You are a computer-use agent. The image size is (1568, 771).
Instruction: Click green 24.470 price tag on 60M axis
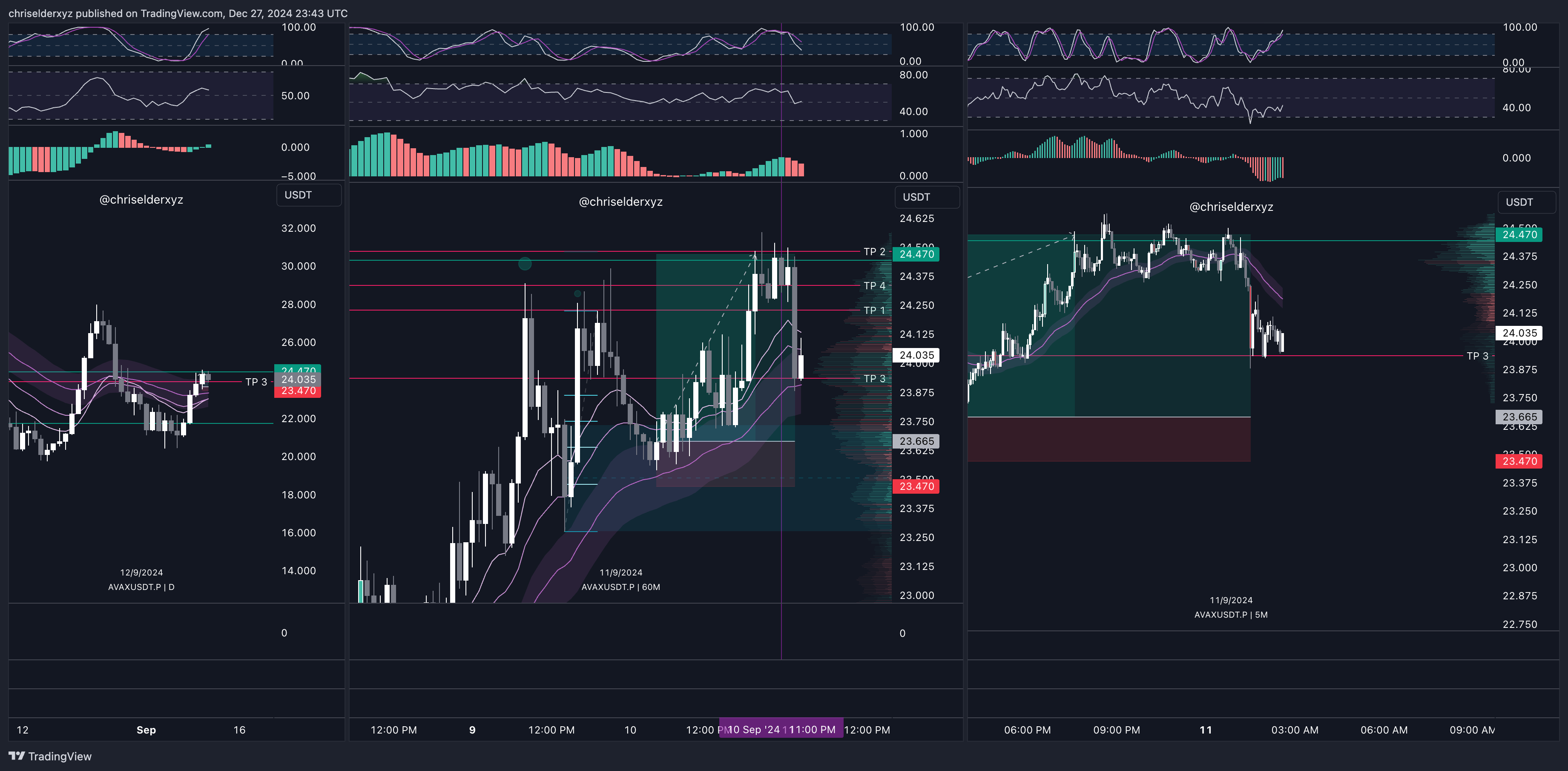[916, 255]
